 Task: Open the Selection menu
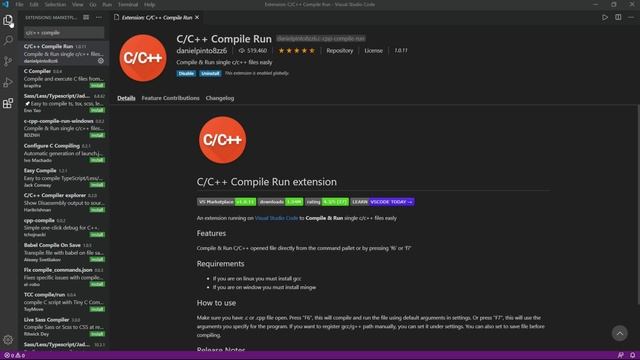pos(55,4)
